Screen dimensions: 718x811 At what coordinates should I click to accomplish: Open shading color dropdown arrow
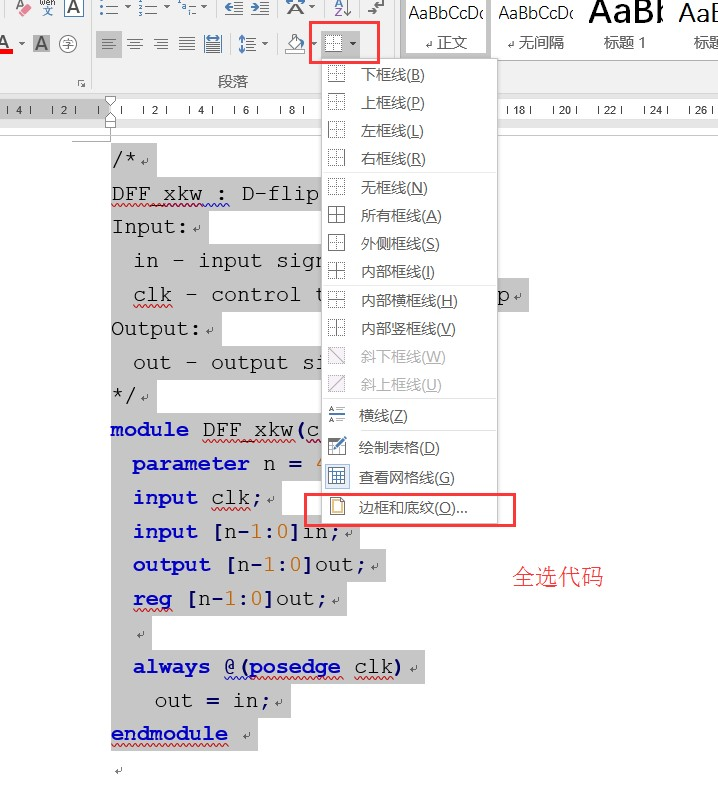click(313, 44)
